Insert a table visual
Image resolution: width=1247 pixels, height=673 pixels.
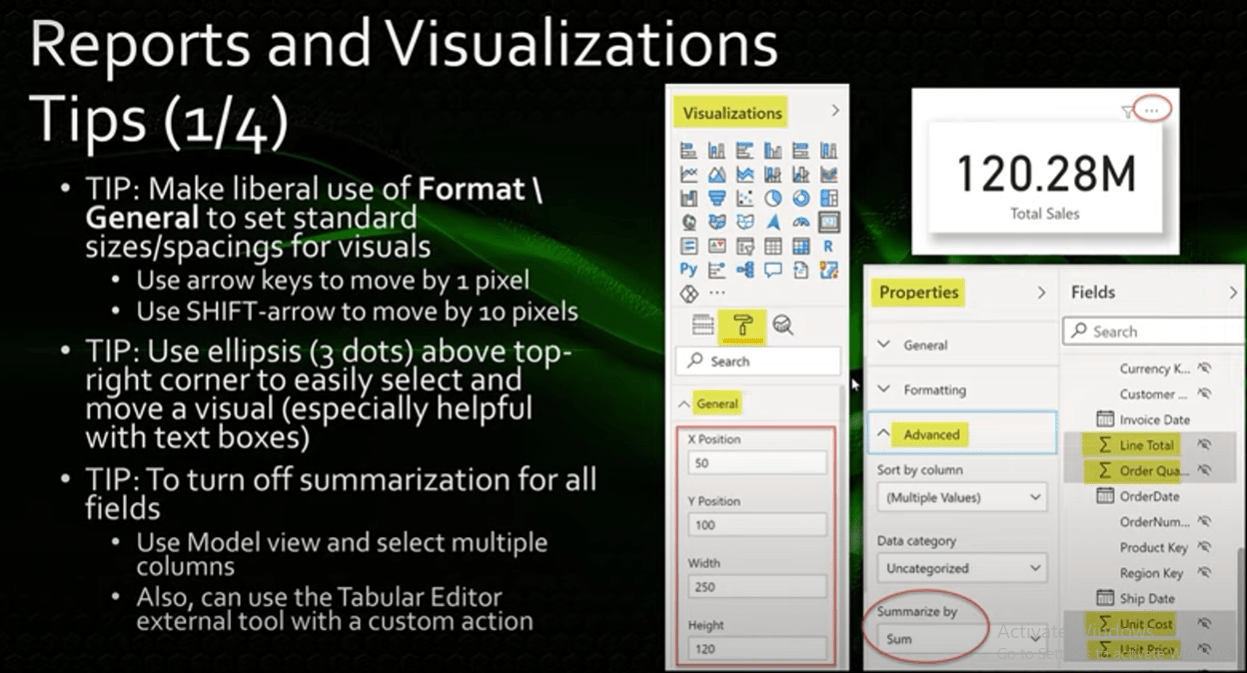(773, 246)
